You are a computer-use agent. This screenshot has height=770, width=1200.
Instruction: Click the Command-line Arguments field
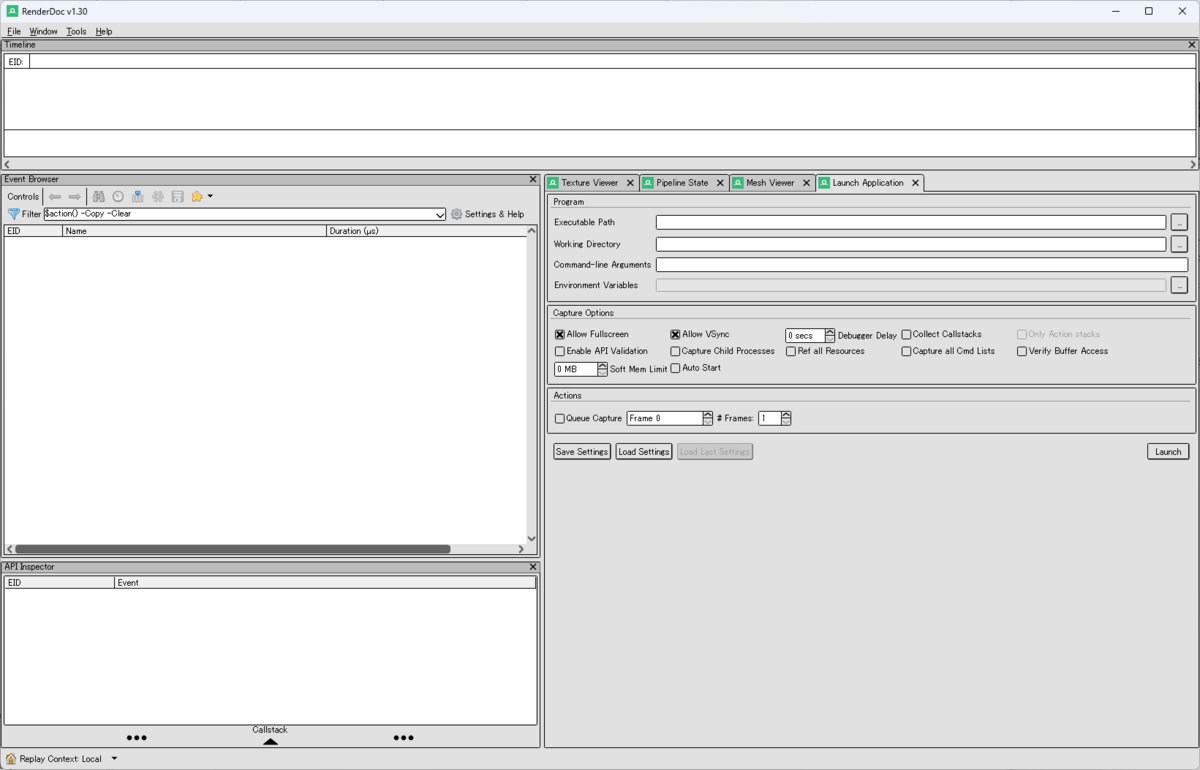[x=922, y=265]
